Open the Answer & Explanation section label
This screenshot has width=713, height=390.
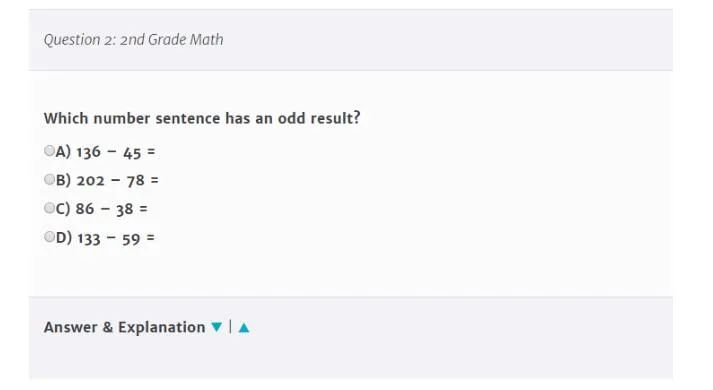click(x=125, y=327)
